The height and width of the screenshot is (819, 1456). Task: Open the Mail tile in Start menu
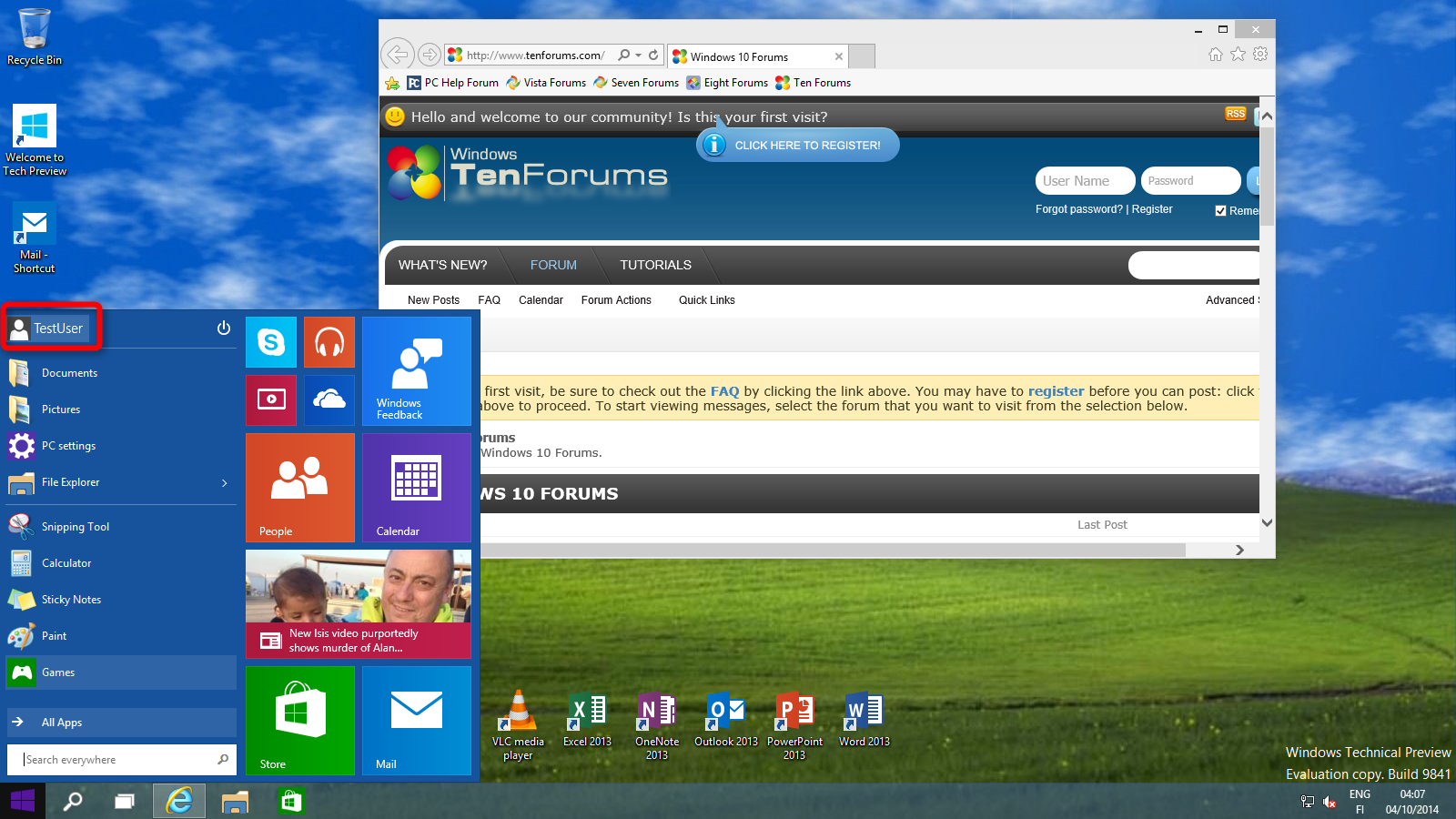click(417, 721)
